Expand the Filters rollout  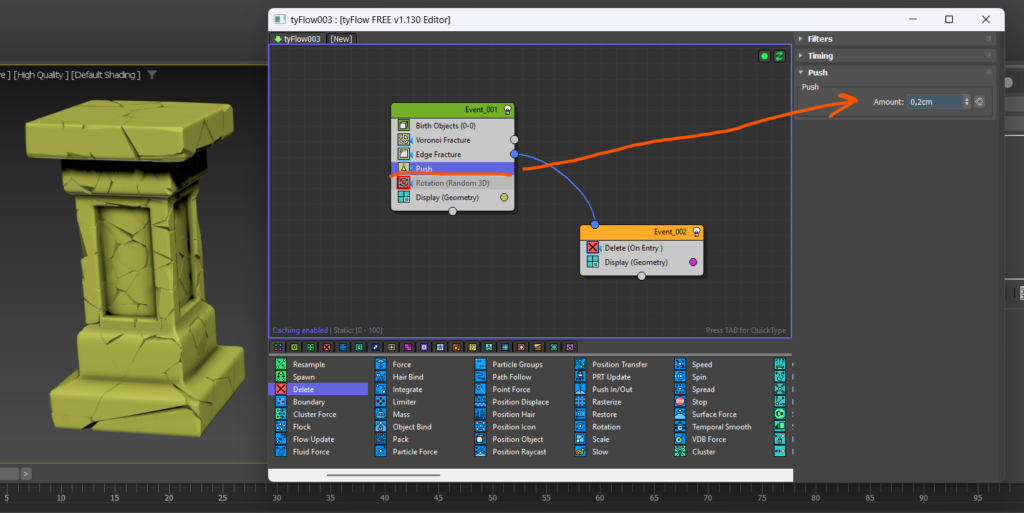tap(819, 39)
